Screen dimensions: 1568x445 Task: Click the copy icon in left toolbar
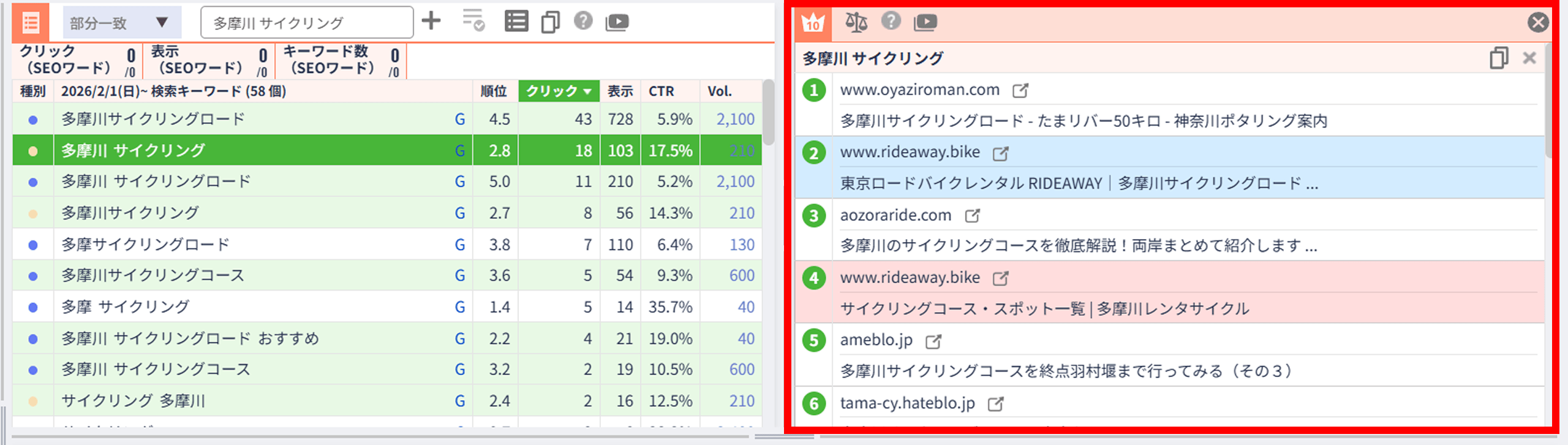(550, 23)
